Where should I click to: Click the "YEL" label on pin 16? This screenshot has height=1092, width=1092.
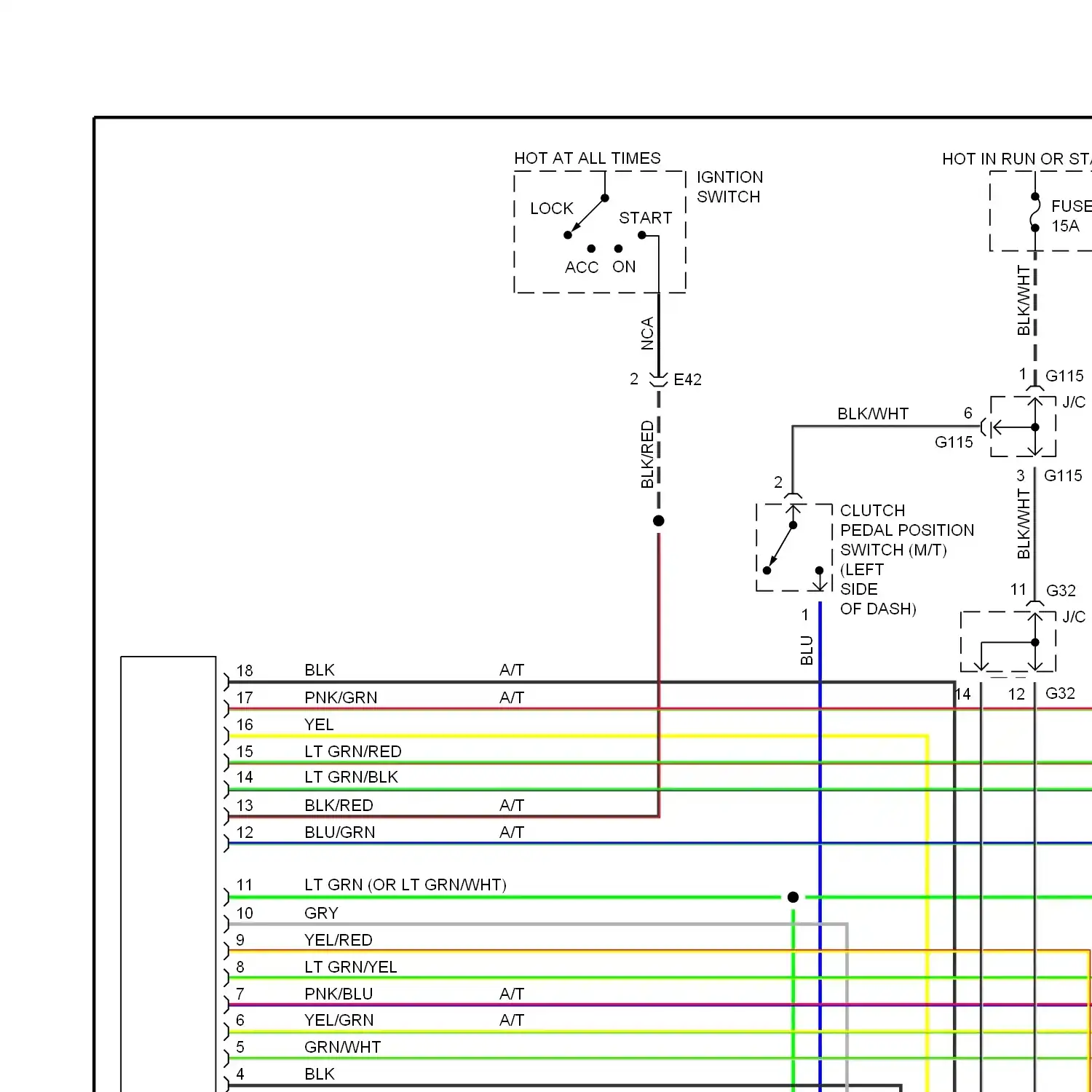(319, 724)
